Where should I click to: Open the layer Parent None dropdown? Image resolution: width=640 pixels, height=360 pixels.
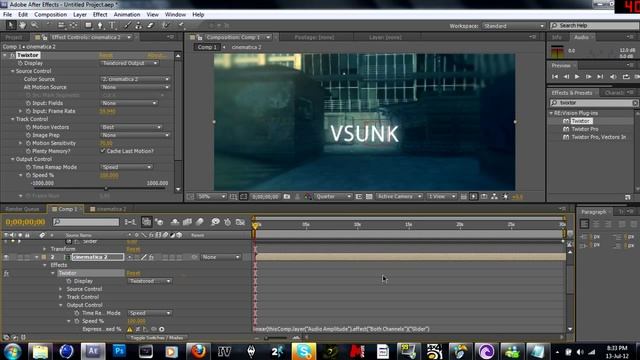click(221, 257)
